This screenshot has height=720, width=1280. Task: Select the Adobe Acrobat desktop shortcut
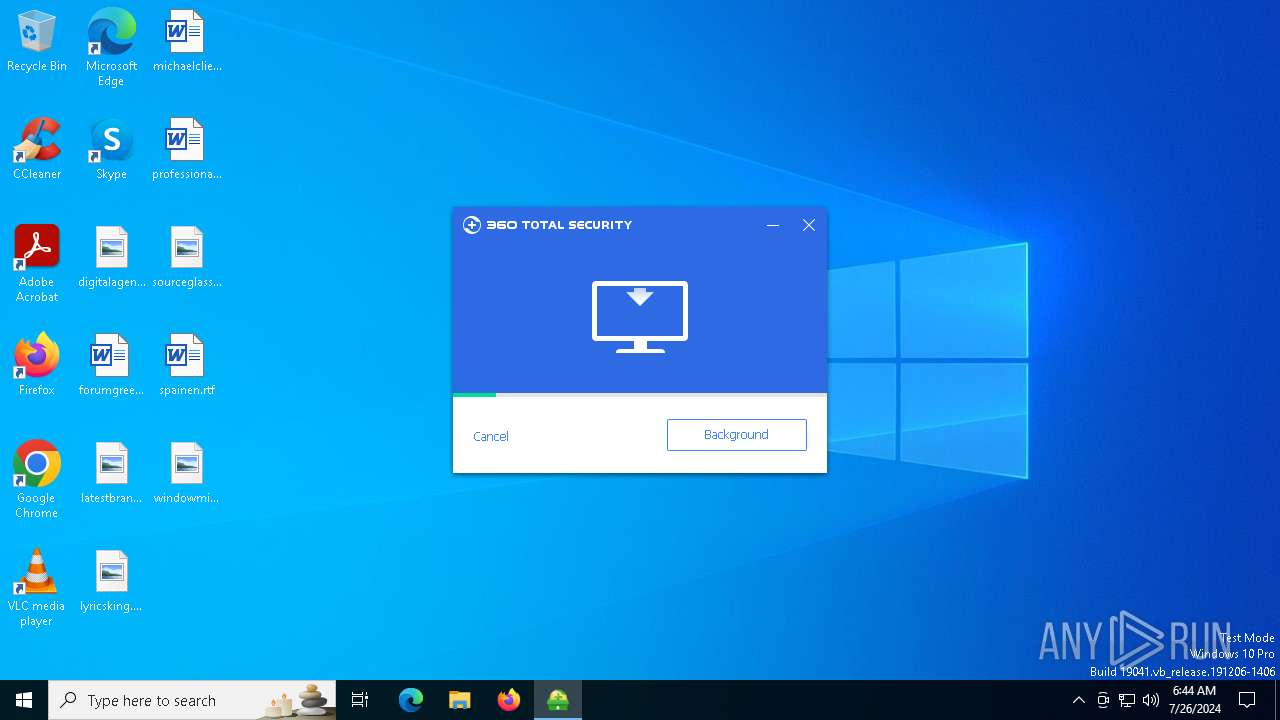coord(37,264)
